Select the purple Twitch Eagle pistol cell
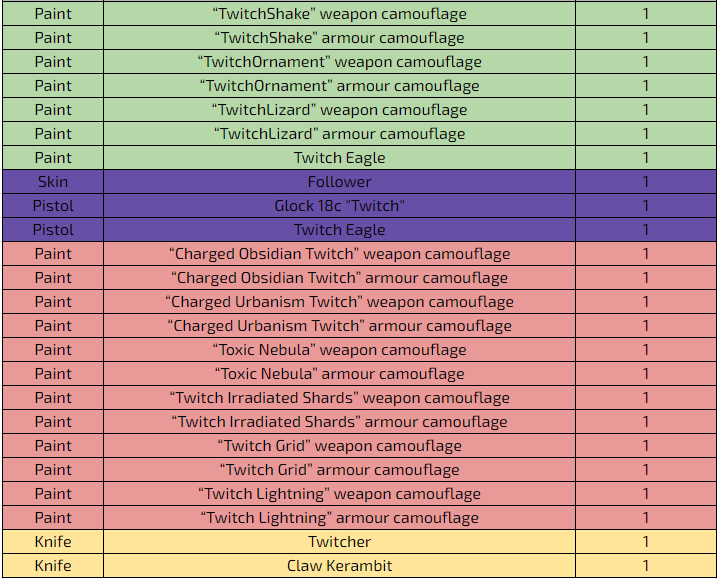Viewport: 717px width, 579px height. tap(339, 230)
